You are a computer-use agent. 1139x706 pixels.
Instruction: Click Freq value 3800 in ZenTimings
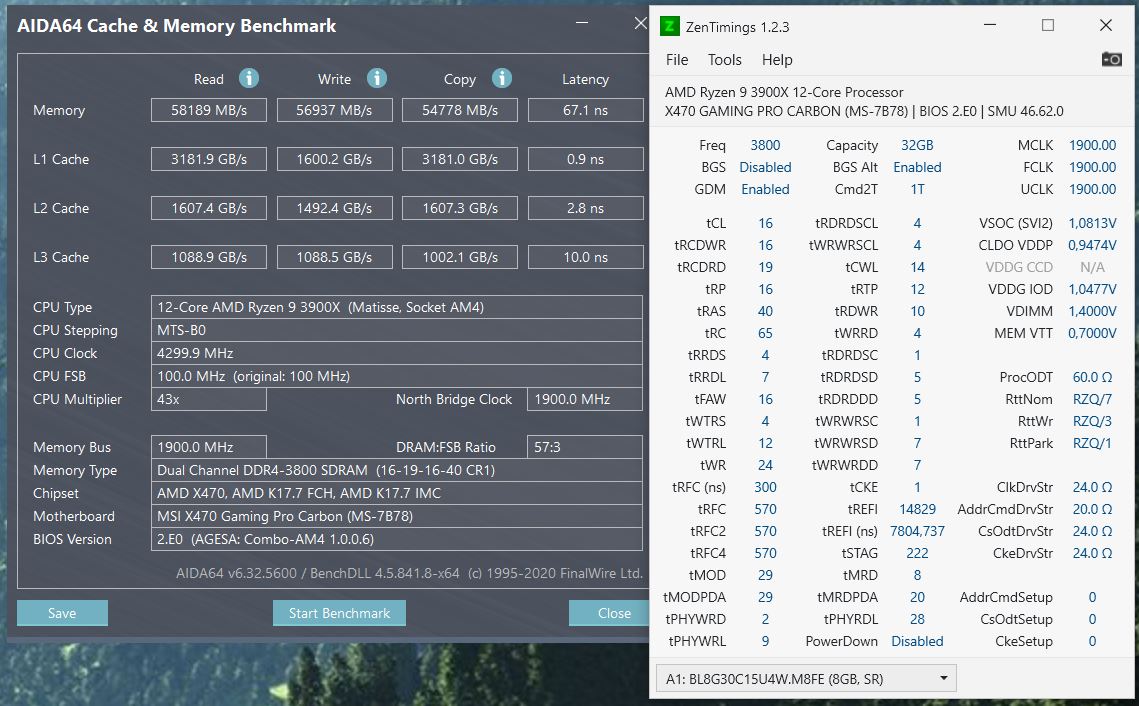(x=765, y=145)
